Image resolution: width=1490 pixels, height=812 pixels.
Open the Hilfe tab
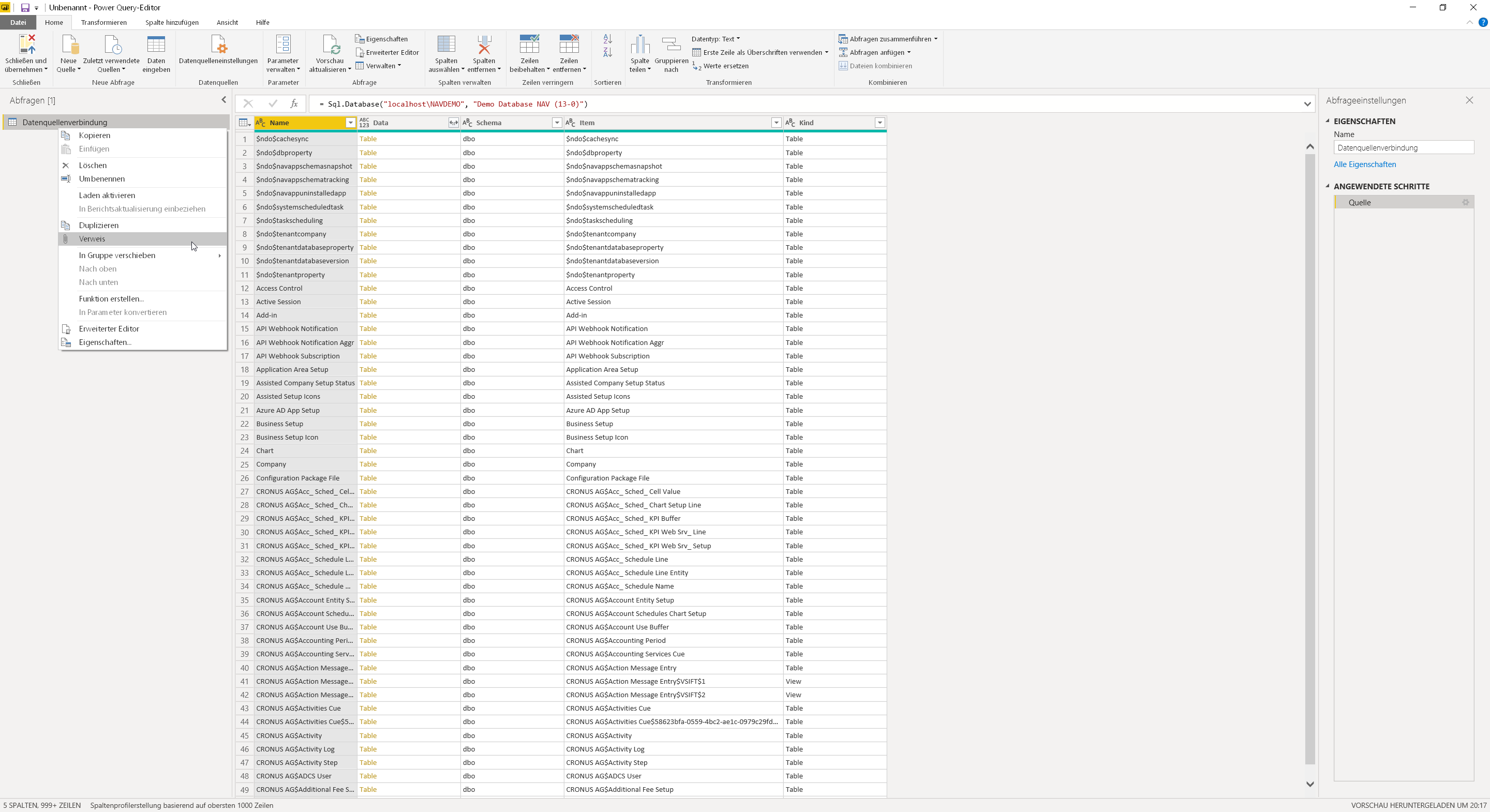263,23
